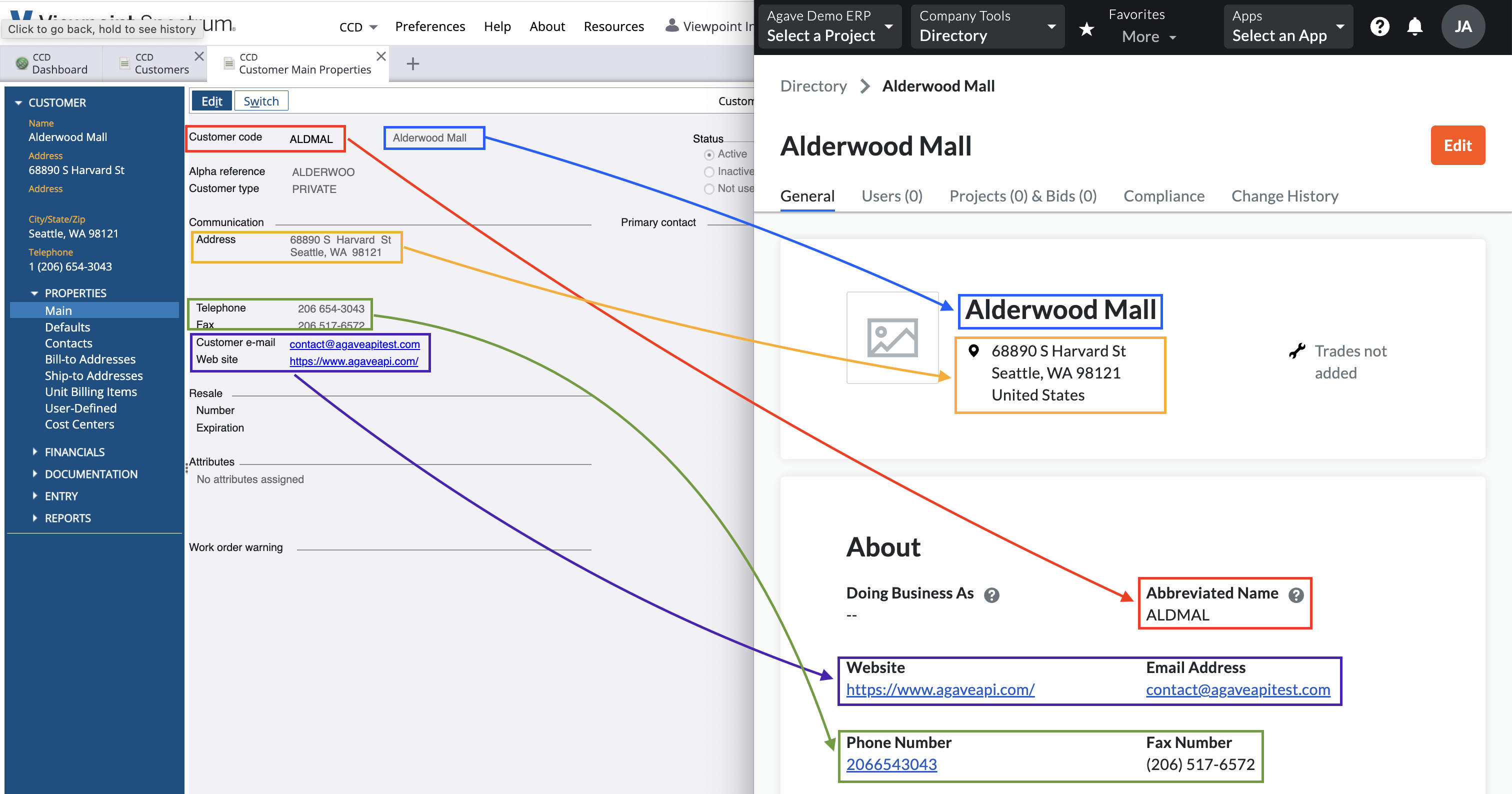Click the Directory breadcrumb link

coord(813,85)
